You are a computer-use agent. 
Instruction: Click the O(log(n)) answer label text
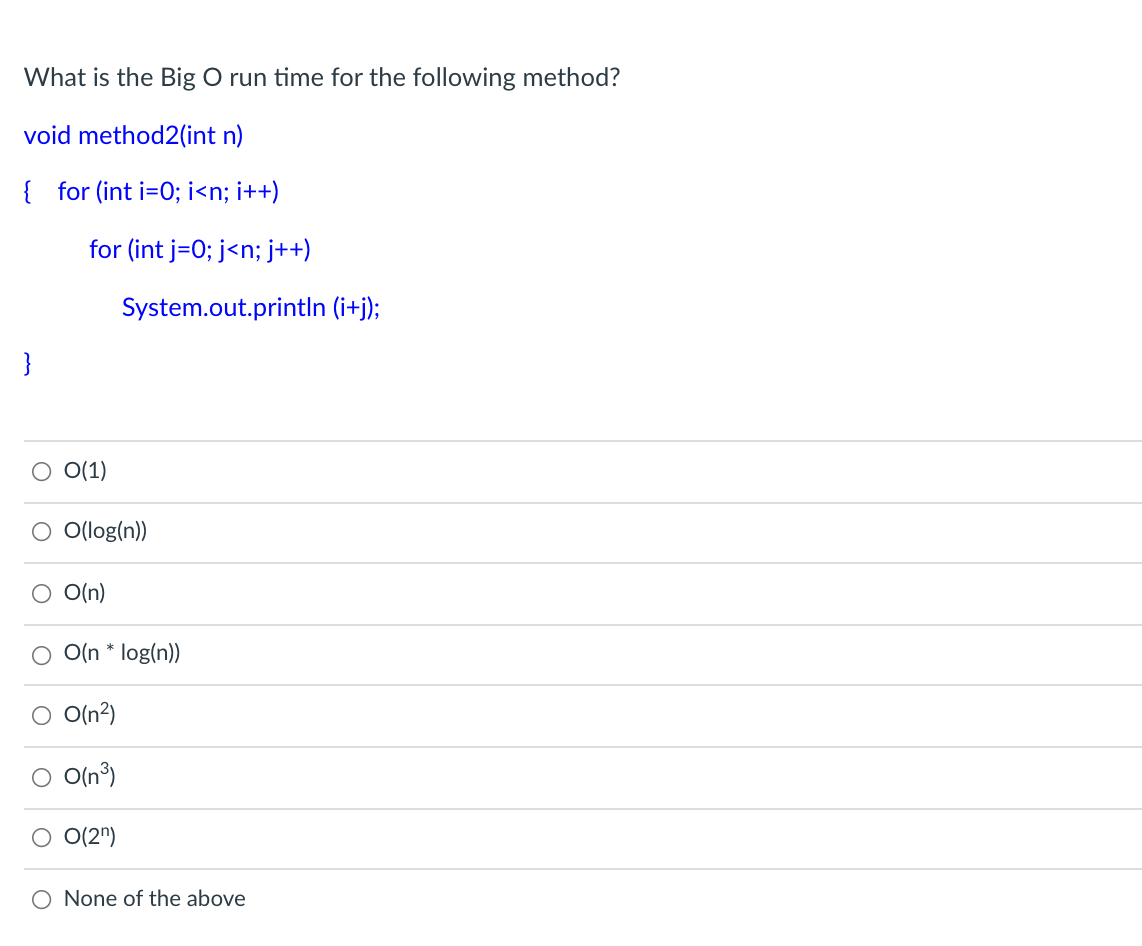106,531
